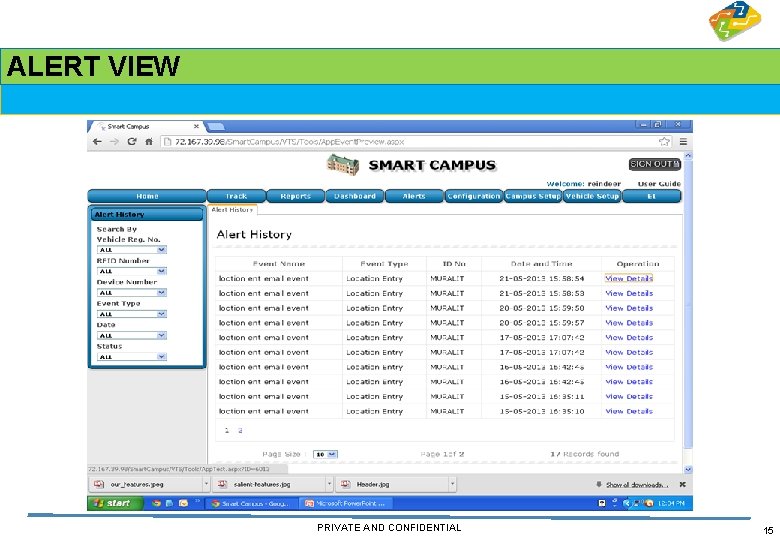Go to results page 2
This screenshot has width=780, height=540.
coord(240,431)
